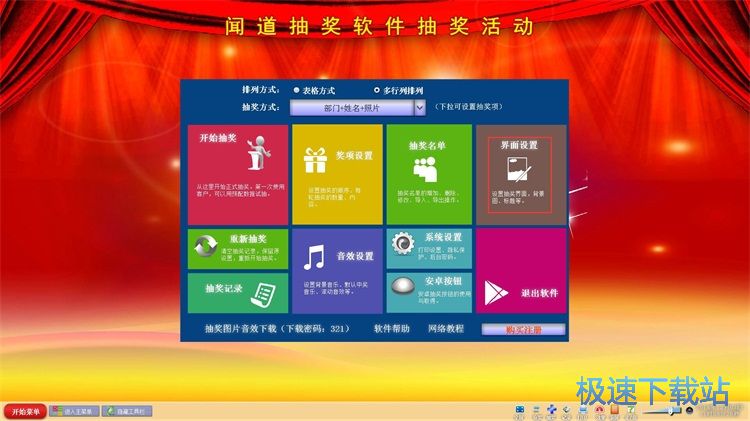Click the red 开始菜单 button
The image size is (750, 421).
[x=25, y=411]
